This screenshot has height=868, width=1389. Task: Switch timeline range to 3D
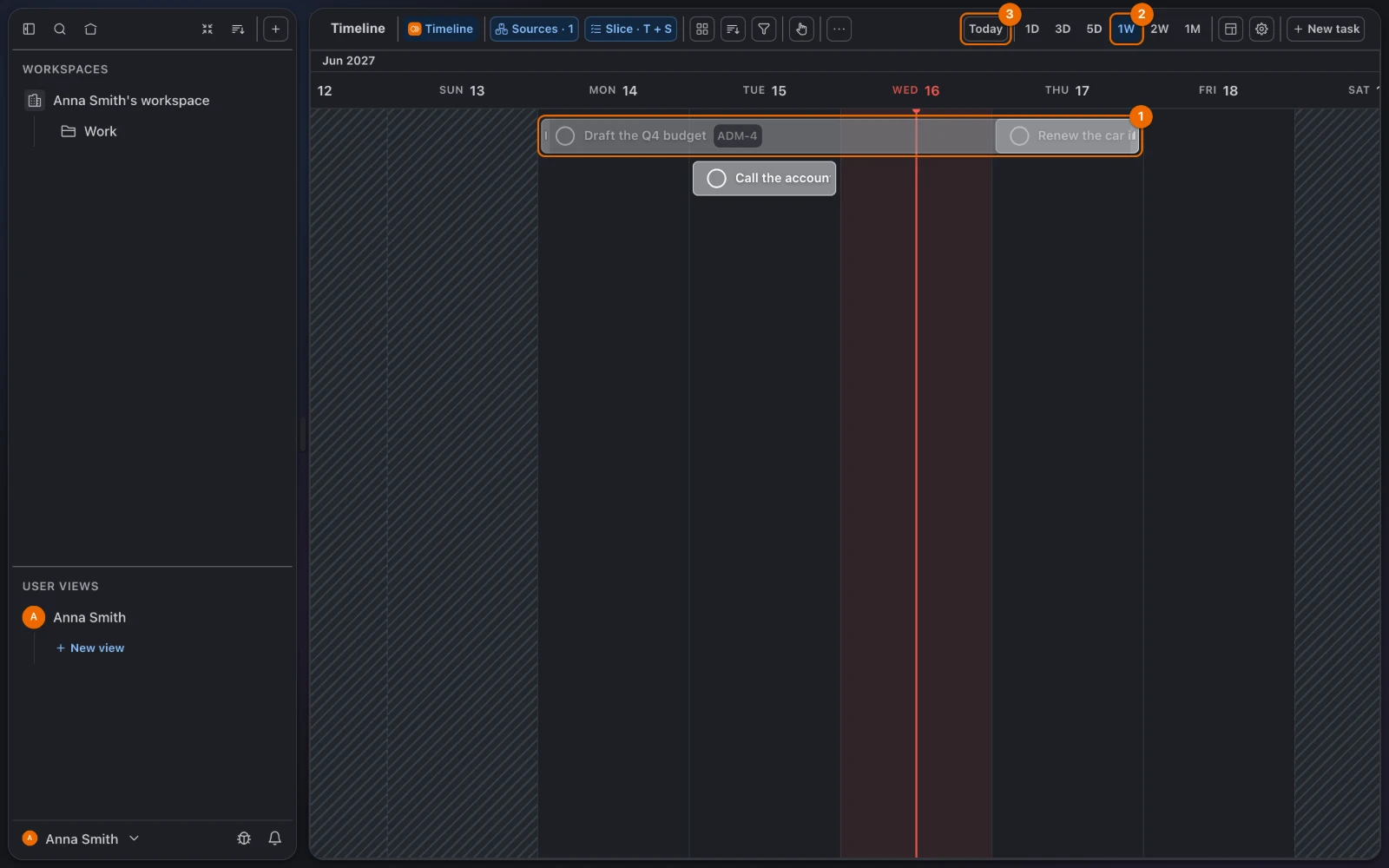click(x=1063, y=29)
